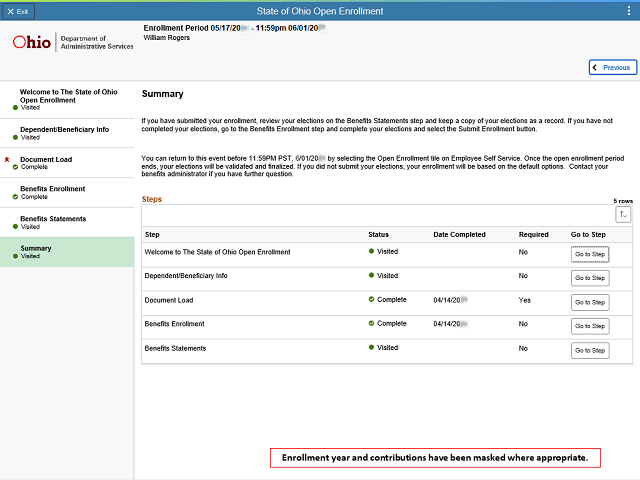The width and height of the screenshot is (640, 480).
Task: Click Visited status dot for Benefits Statements row
Action: 371,347
